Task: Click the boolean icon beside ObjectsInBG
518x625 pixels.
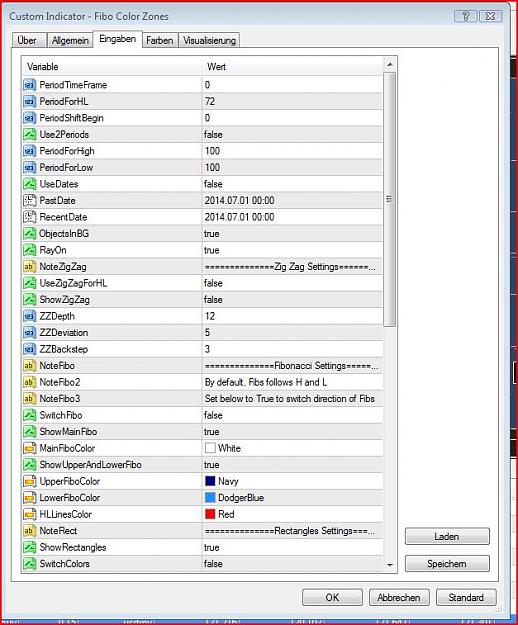Action: click(x=29, y=234)
